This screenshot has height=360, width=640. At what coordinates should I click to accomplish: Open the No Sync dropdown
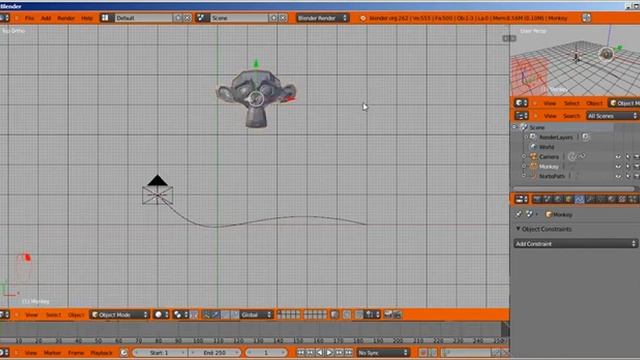tap(382, 353)
